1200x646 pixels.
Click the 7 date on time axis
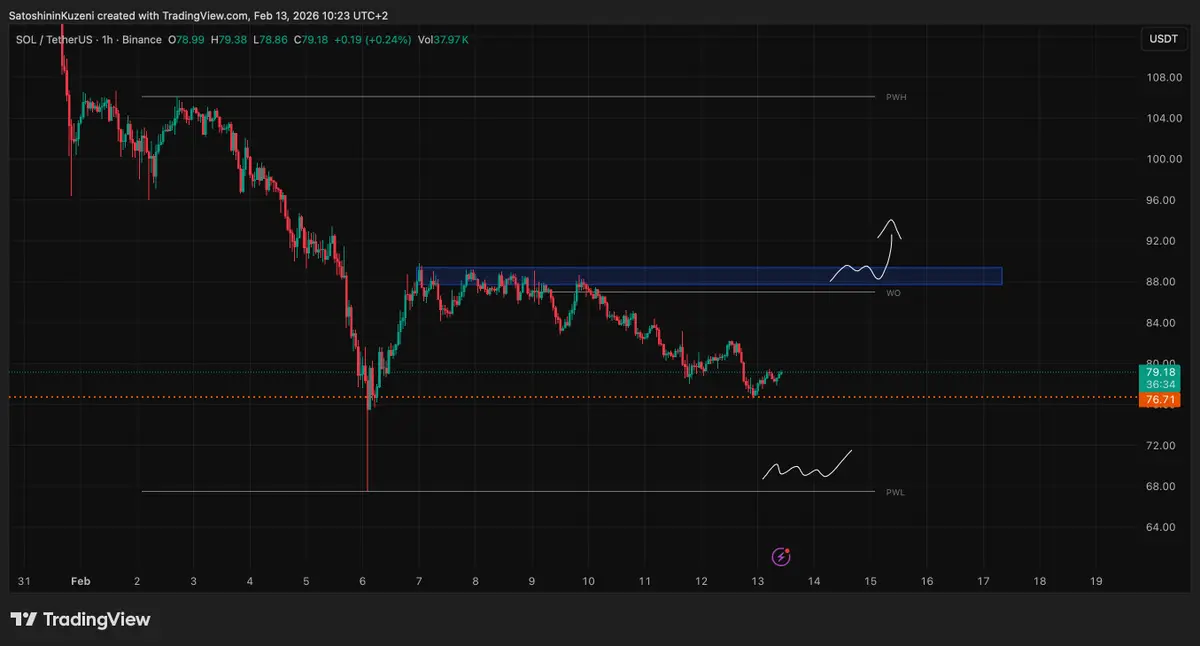(419, 581)
